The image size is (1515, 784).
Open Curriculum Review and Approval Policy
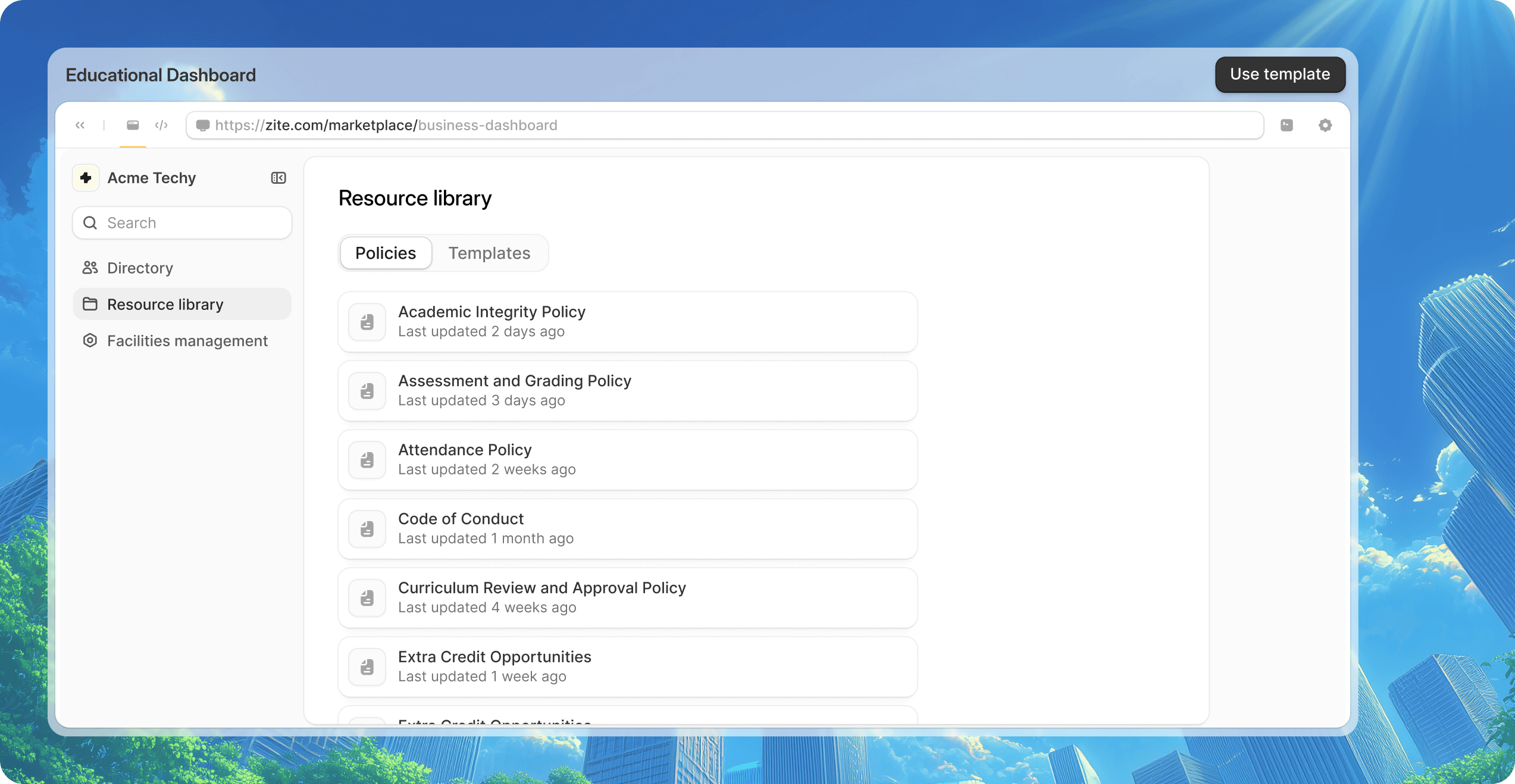click(x=627, y=597)
